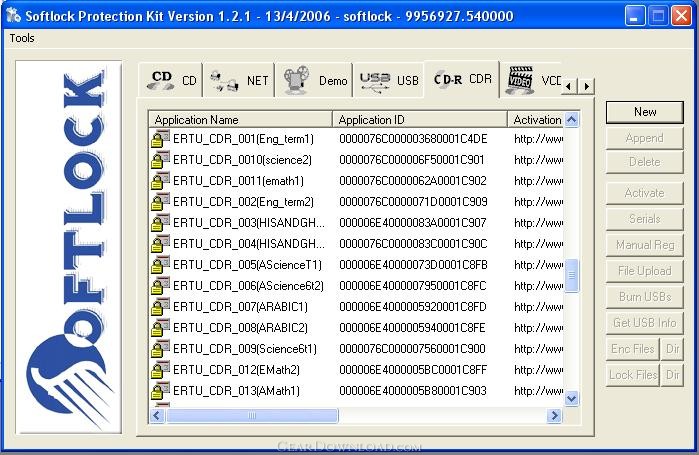The width and height of the screenshot is (699, 455).
Task: Click the File Upload button
Action: pos(645,271)
